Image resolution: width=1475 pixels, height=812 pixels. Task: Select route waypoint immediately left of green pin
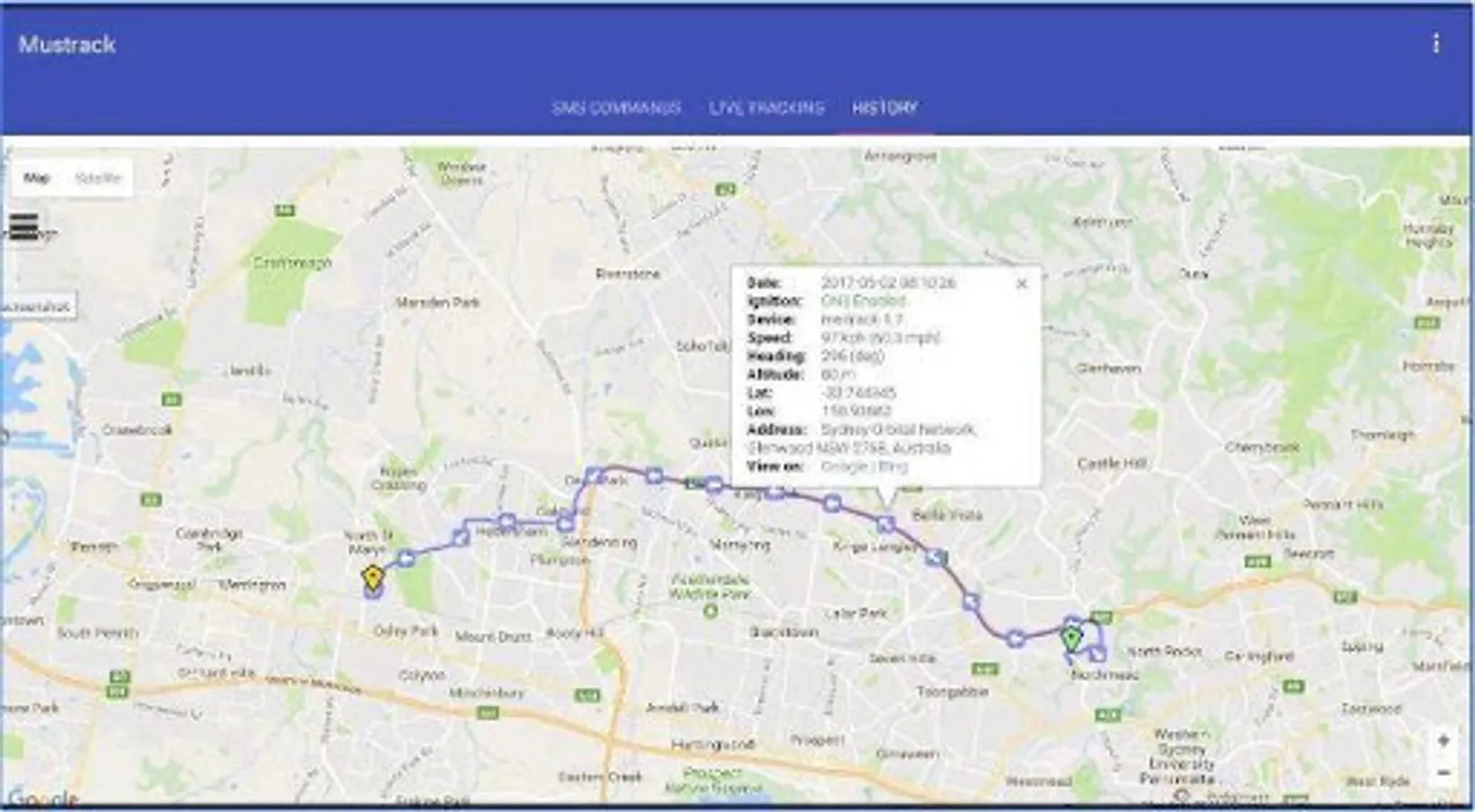(x=1016, y=639)
